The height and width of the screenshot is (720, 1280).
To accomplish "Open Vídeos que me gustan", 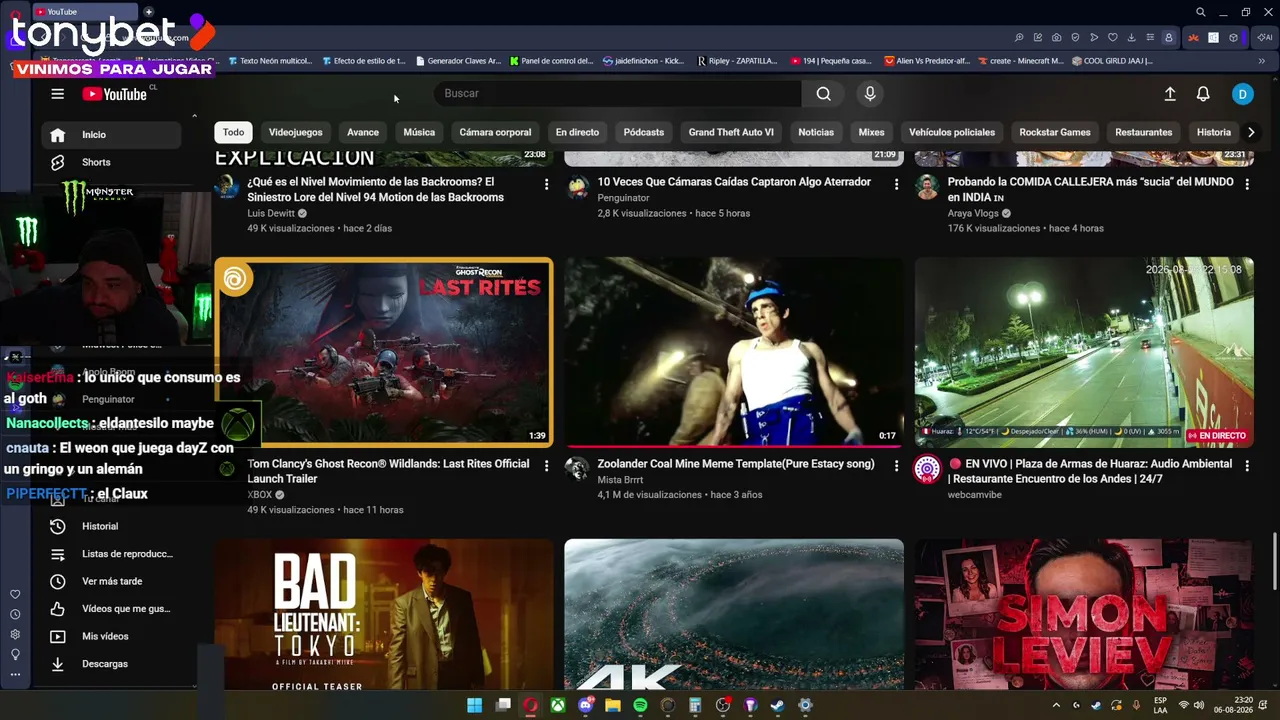I will click(x=112, y=609).
